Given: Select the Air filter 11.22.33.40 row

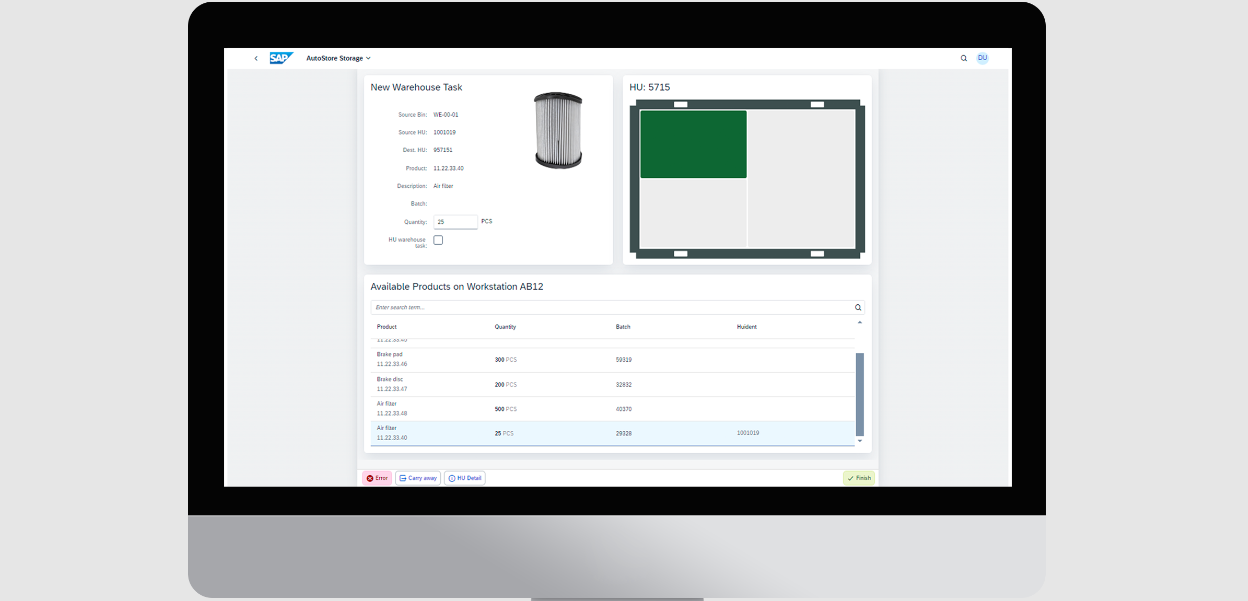Looking at the screenshot, I should pos(613,433).
